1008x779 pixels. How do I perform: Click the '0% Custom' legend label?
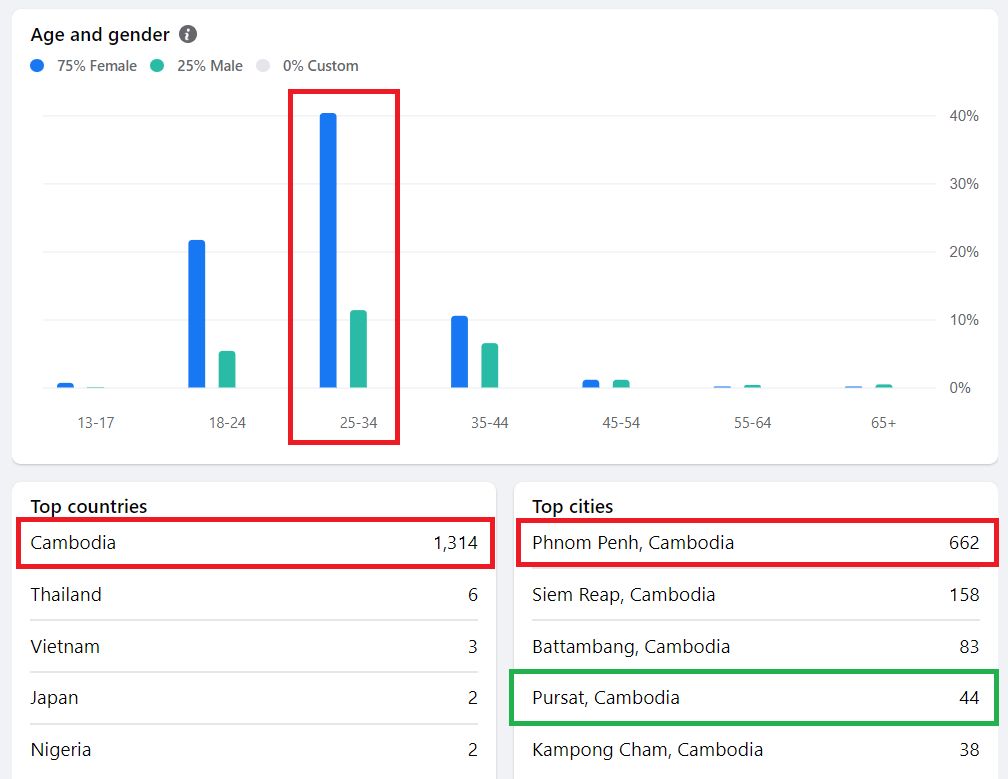[x=321, y=66]
